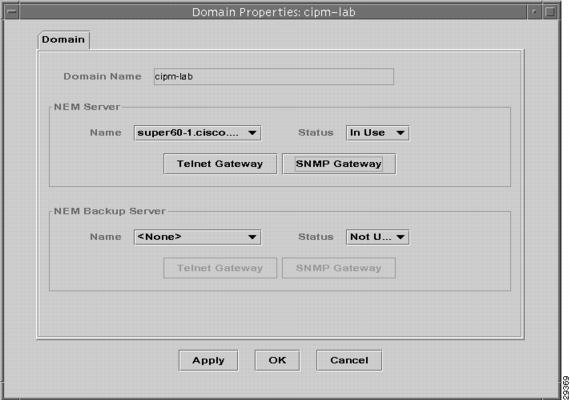Open the window menu in title bar
Viewport: 570px width, 400px height.
click(x=11, y=12)
